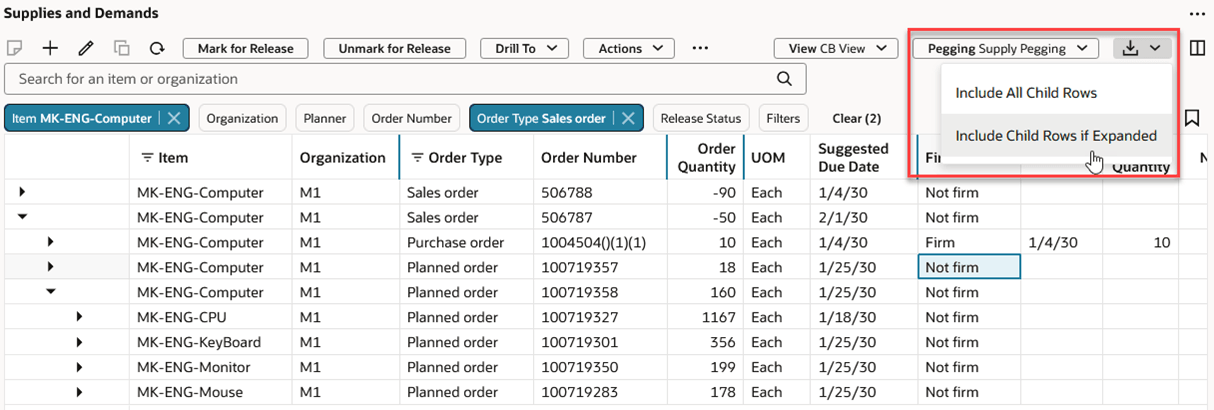This screenshot has height=410, width=1214.
Task: Expand sales order 506788 row
Action: (22, 192)
